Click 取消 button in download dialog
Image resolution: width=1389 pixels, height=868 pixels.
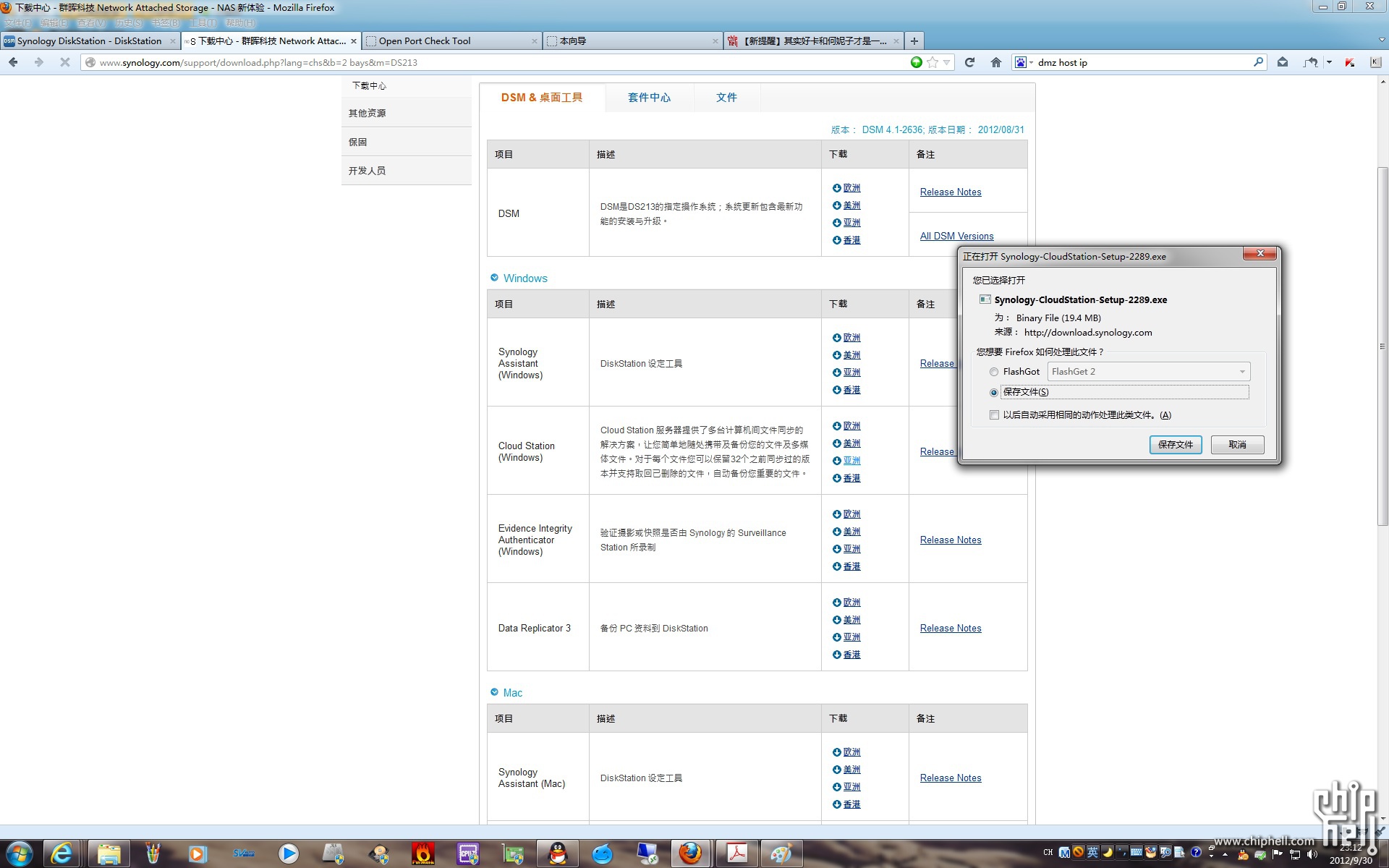(1237, 445)
